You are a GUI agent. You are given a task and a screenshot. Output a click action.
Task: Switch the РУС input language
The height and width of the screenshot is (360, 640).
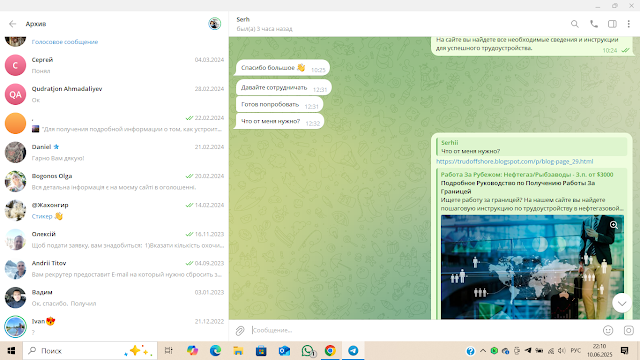point(576,351)
